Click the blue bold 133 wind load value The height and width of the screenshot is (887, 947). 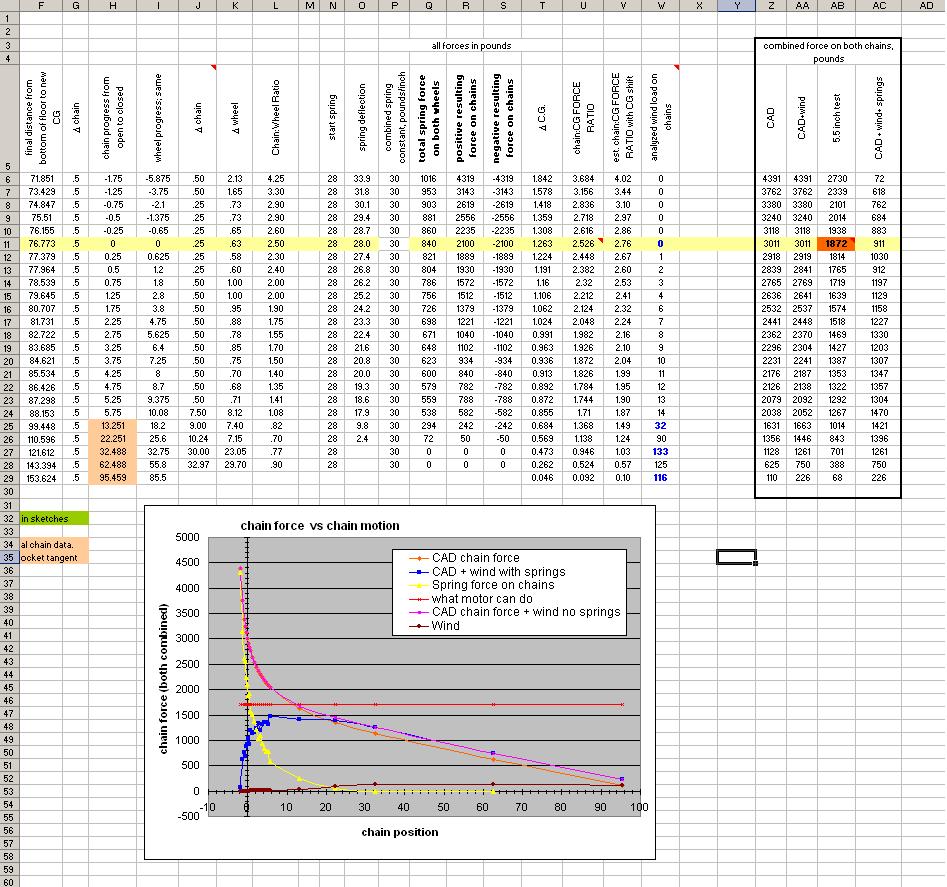click(661, 452)
